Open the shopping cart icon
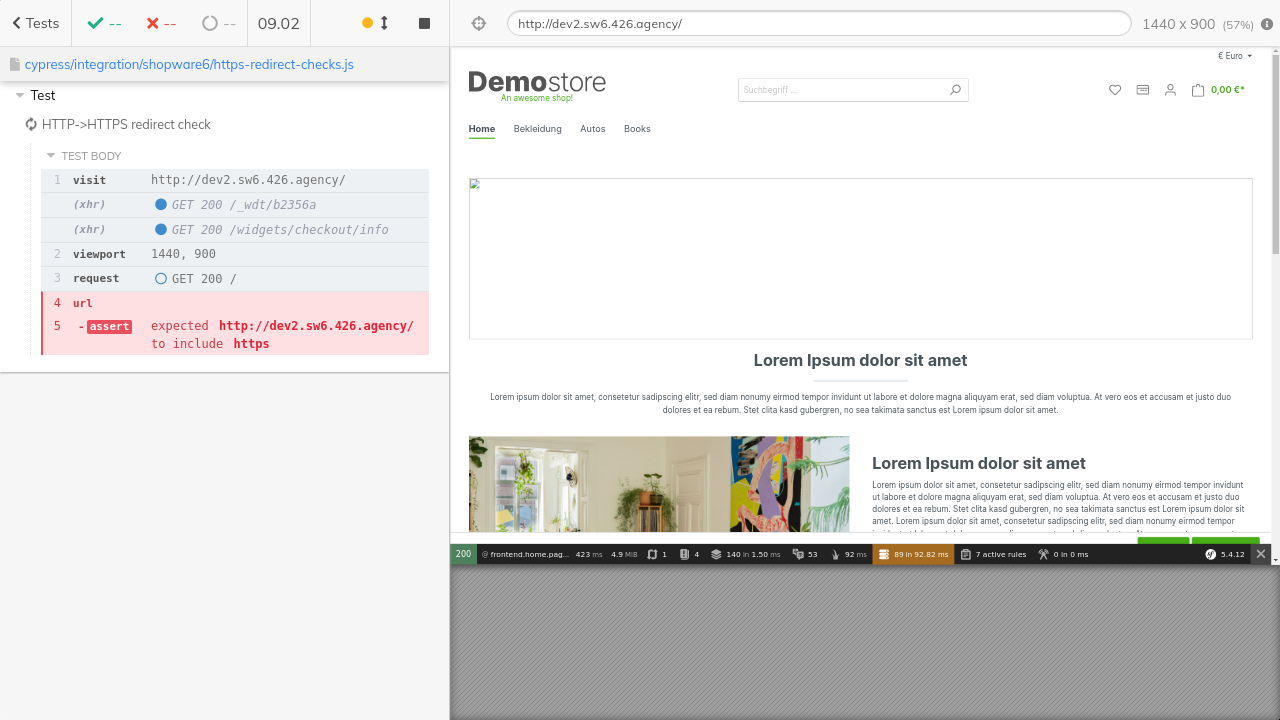This screenshot has width=1280, height=720. click(1198, 90)
